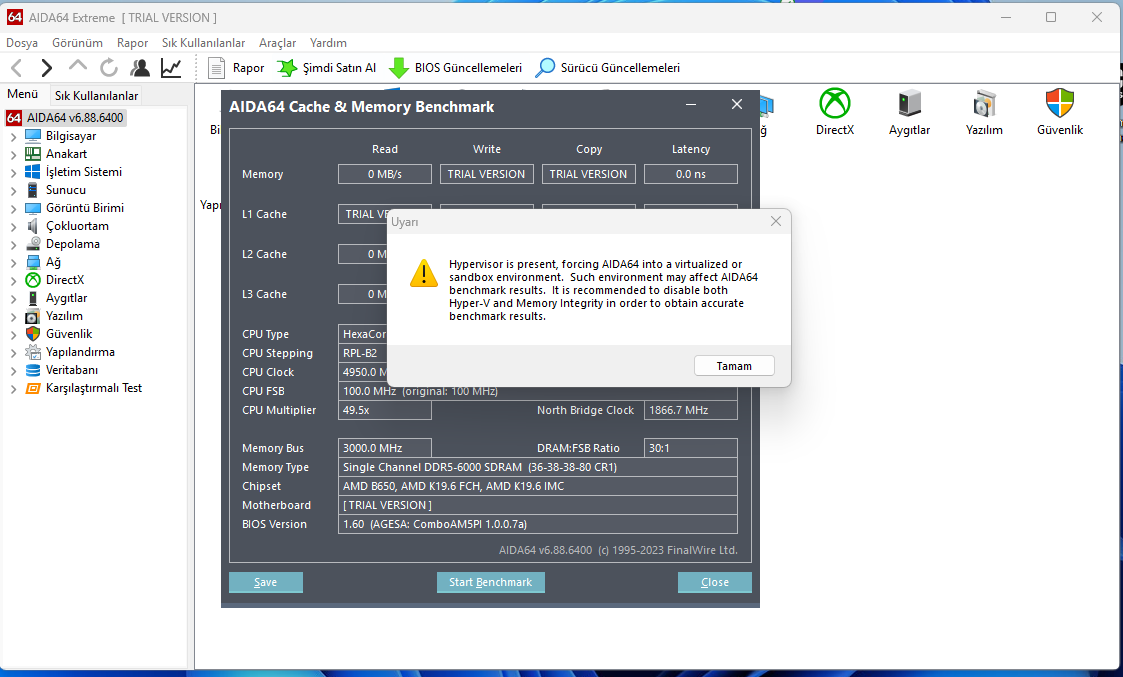The width and height of the screenshot is (1123, 677).
Task: Click the Start Benchmark button
Action: [491, 582]
